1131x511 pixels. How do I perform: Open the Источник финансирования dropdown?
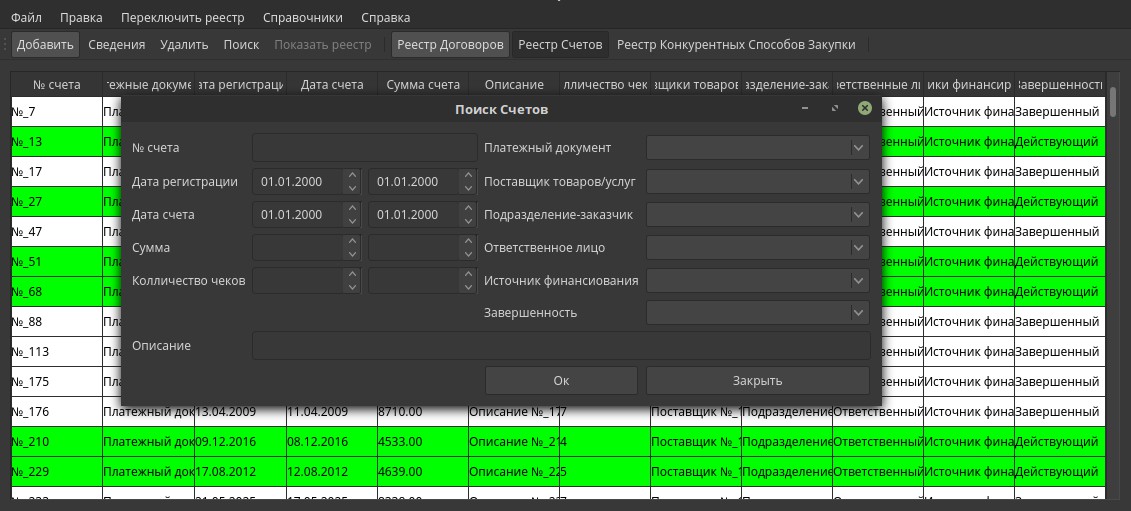757,280
